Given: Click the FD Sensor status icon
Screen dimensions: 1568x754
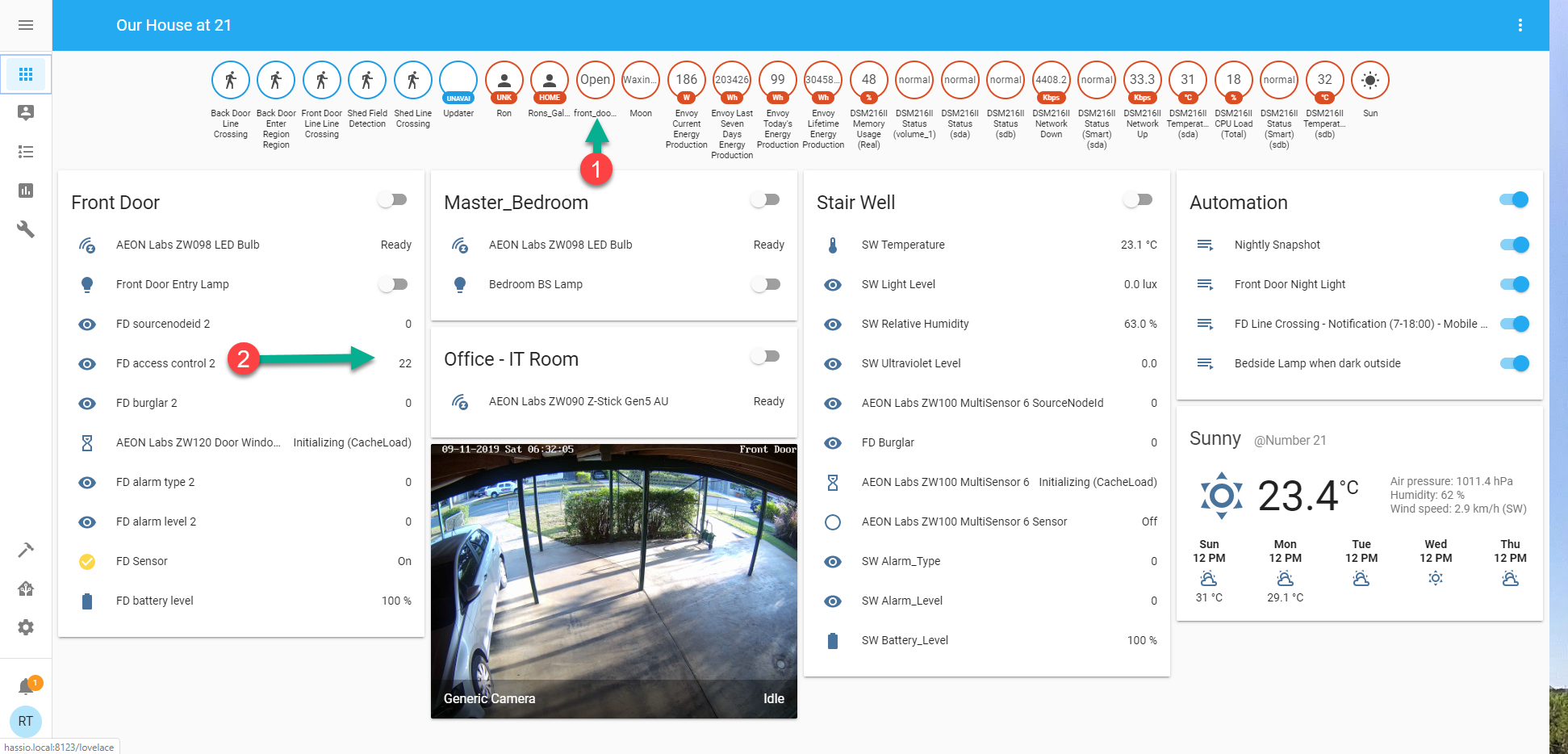Looking at the screenshot, I should click(x=87, y=561).
